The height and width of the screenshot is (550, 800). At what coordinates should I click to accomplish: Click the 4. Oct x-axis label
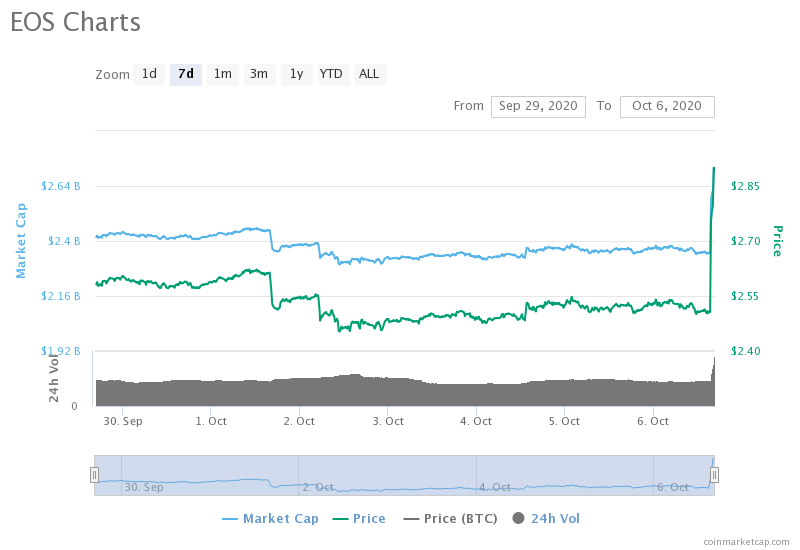[x=476, y=421]
